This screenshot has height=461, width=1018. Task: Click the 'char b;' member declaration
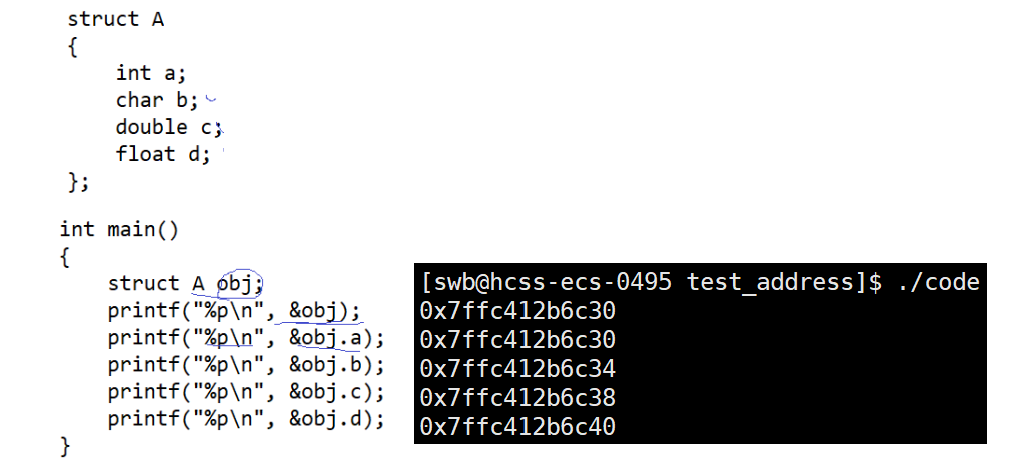point(157,100)
